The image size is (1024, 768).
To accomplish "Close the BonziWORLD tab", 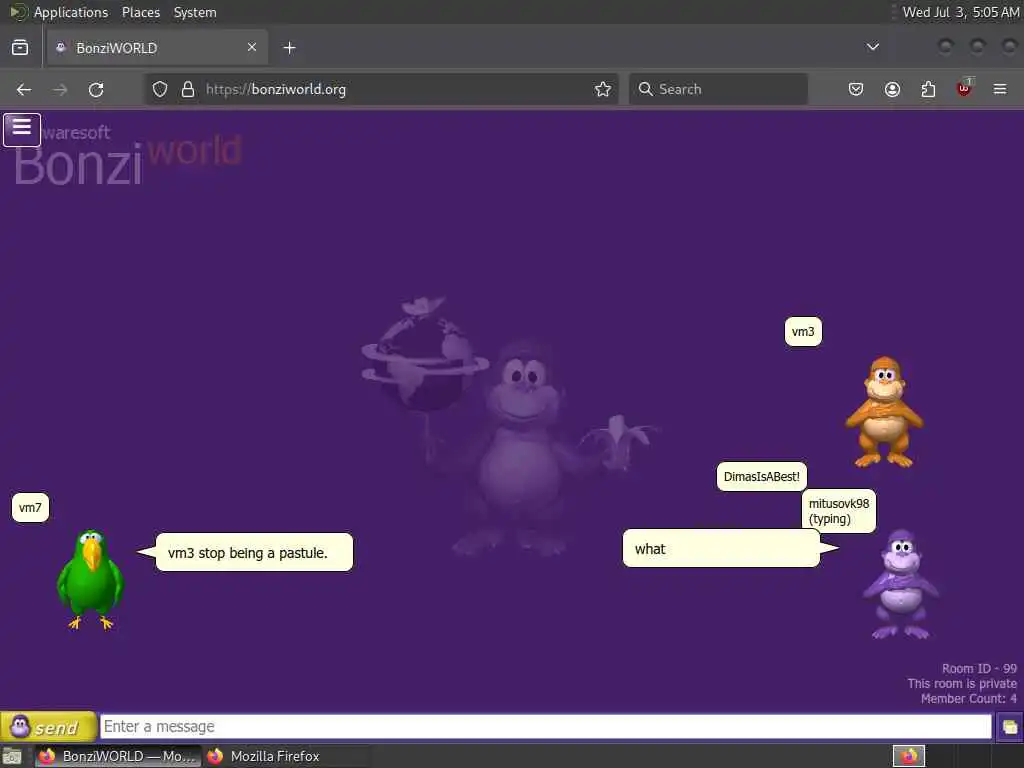I will (x=251, y=47).
